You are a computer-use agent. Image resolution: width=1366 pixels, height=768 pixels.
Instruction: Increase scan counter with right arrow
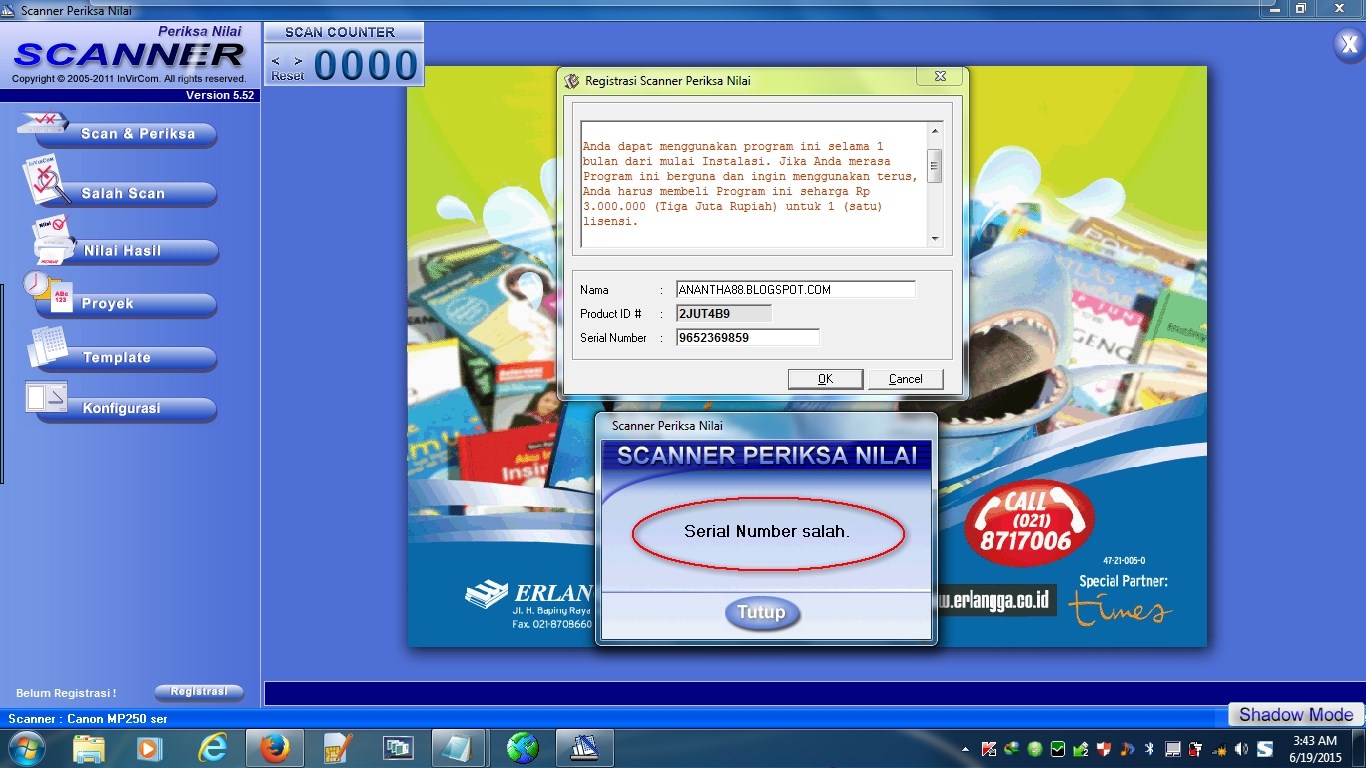point(298,61)
